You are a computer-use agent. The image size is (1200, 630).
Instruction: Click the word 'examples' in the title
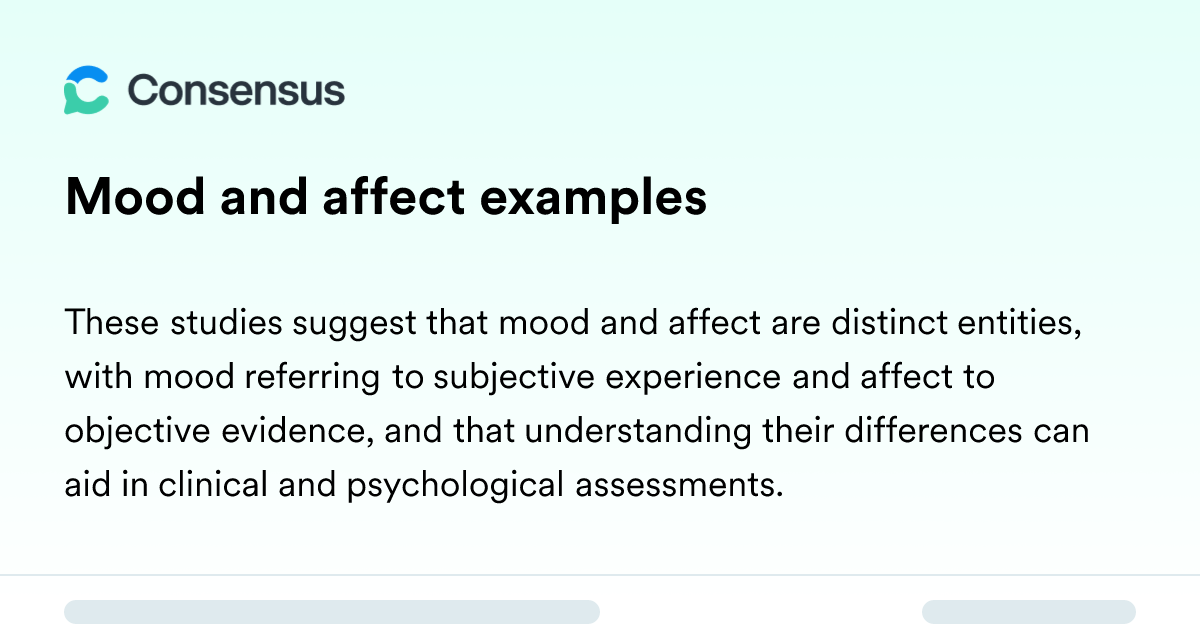(x=594, y=200)
